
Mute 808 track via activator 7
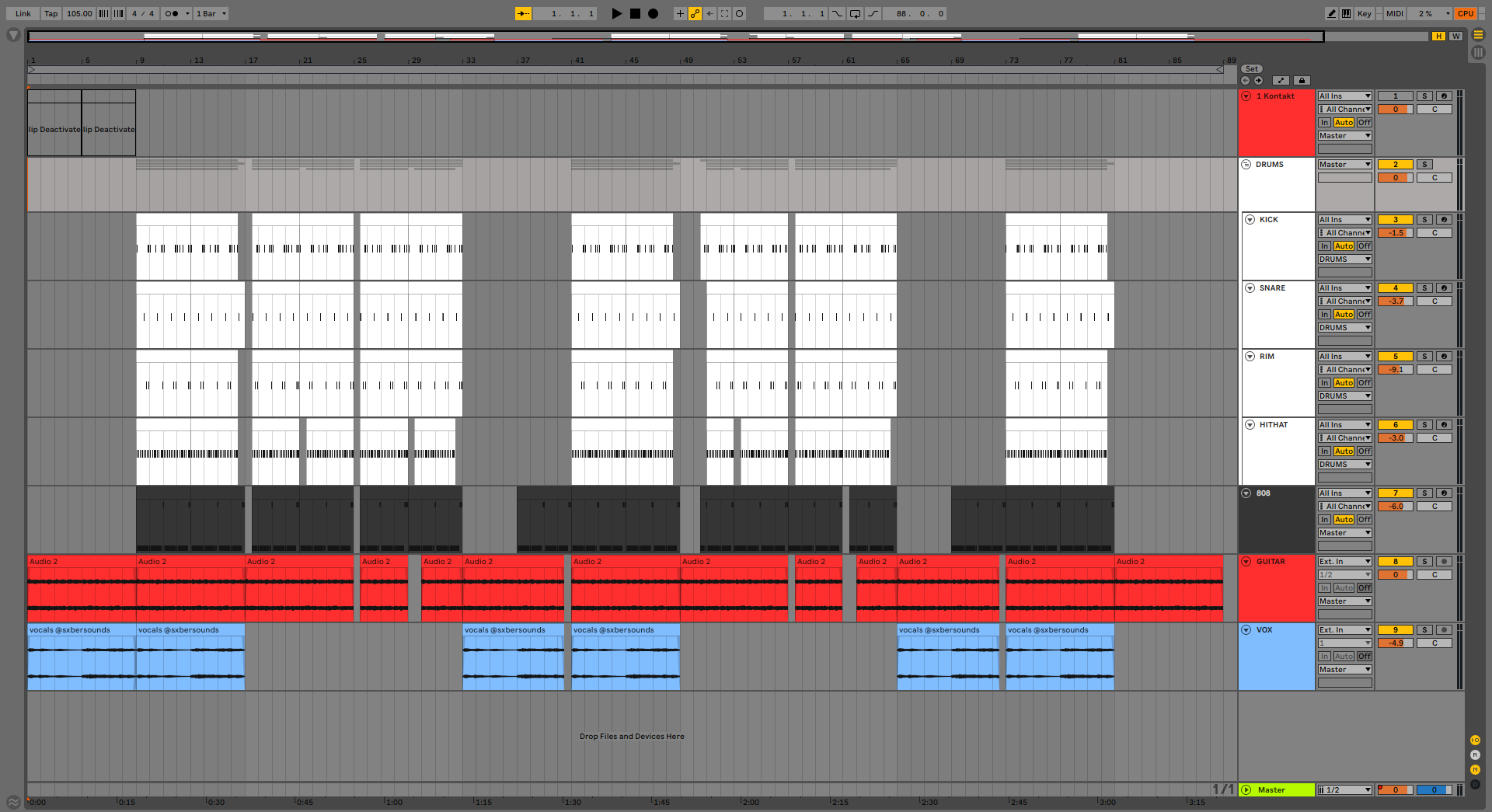(x=1395, y=493)
